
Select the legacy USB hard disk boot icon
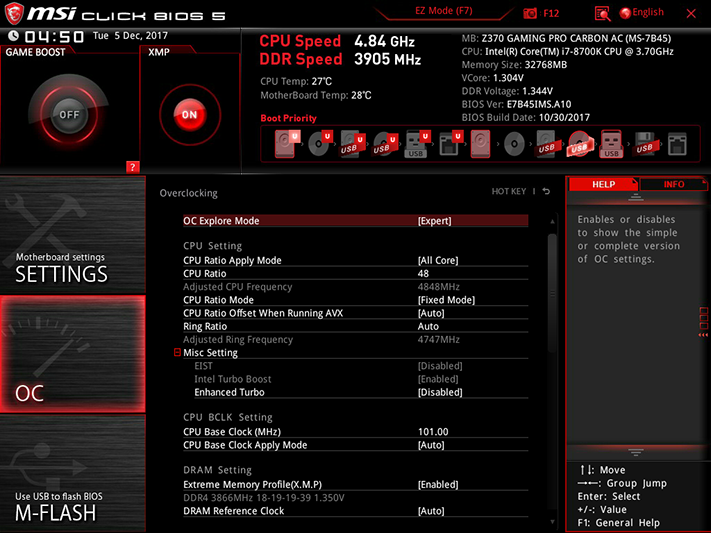point(546,144)
